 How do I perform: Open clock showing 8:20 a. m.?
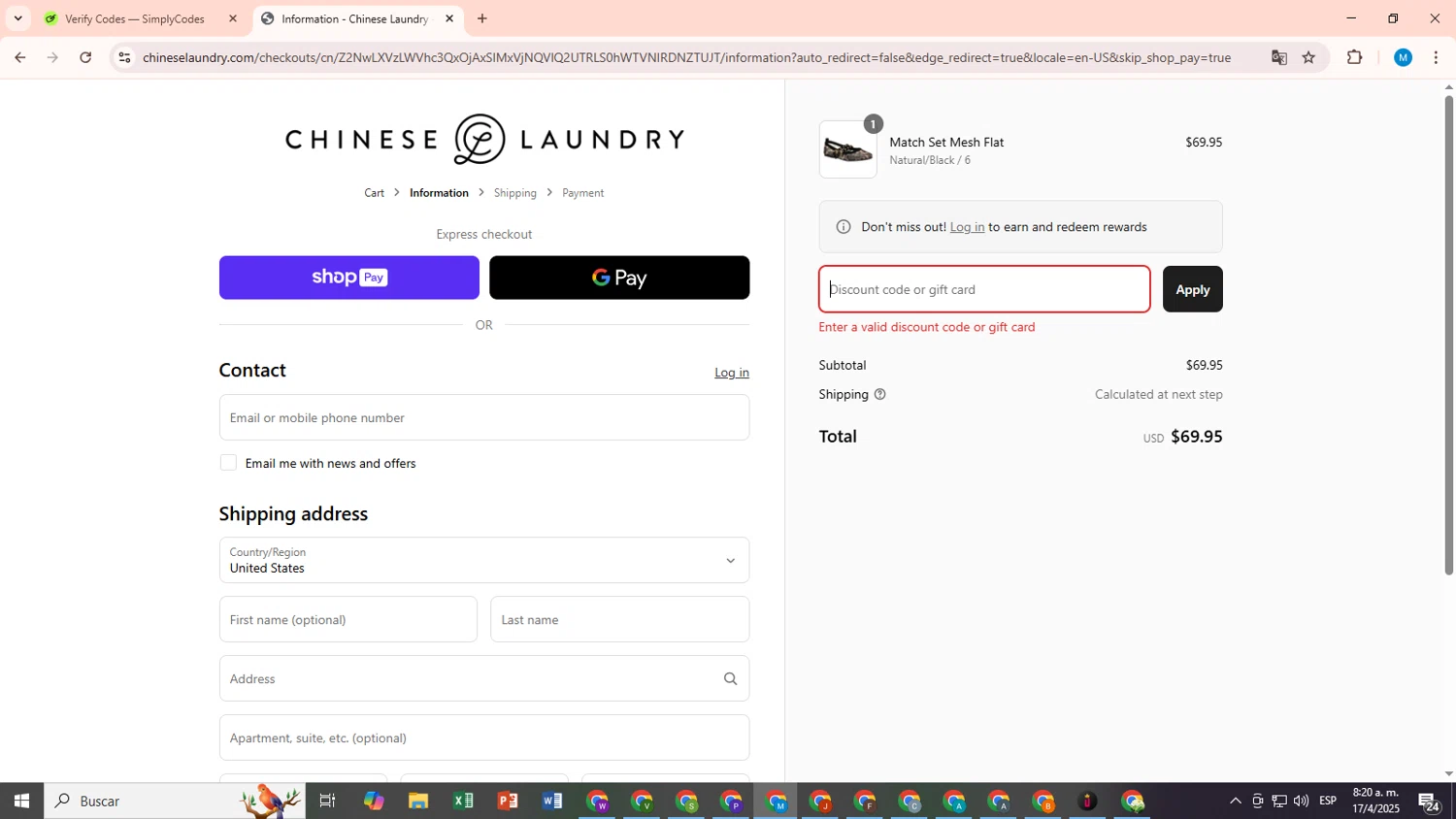(1376, 801)
